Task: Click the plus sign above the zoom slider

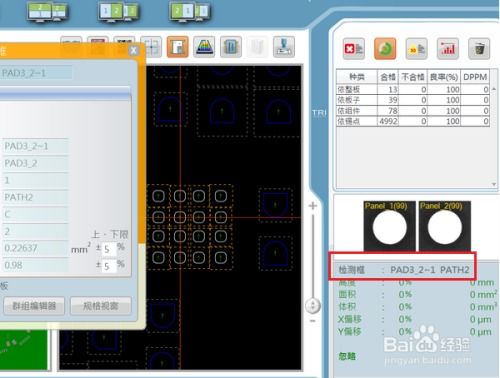Action: [x=313, y=206]
